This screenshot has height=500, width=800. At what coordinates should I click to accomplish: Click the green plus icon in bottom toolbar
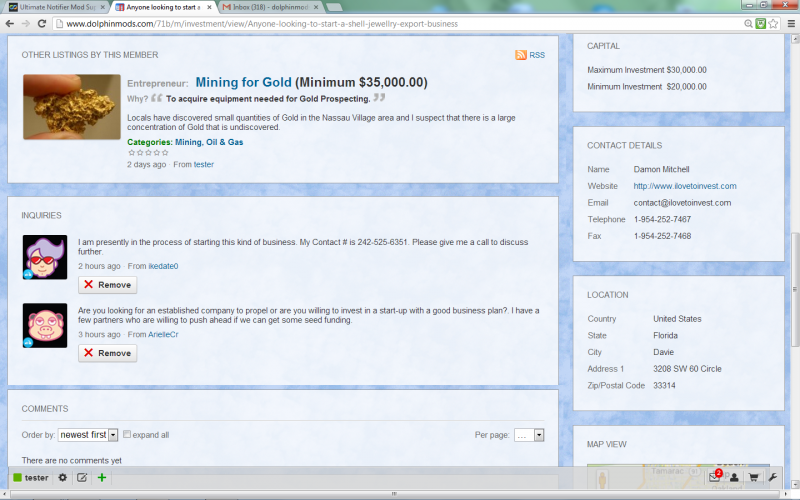click(x=102, y=478)
